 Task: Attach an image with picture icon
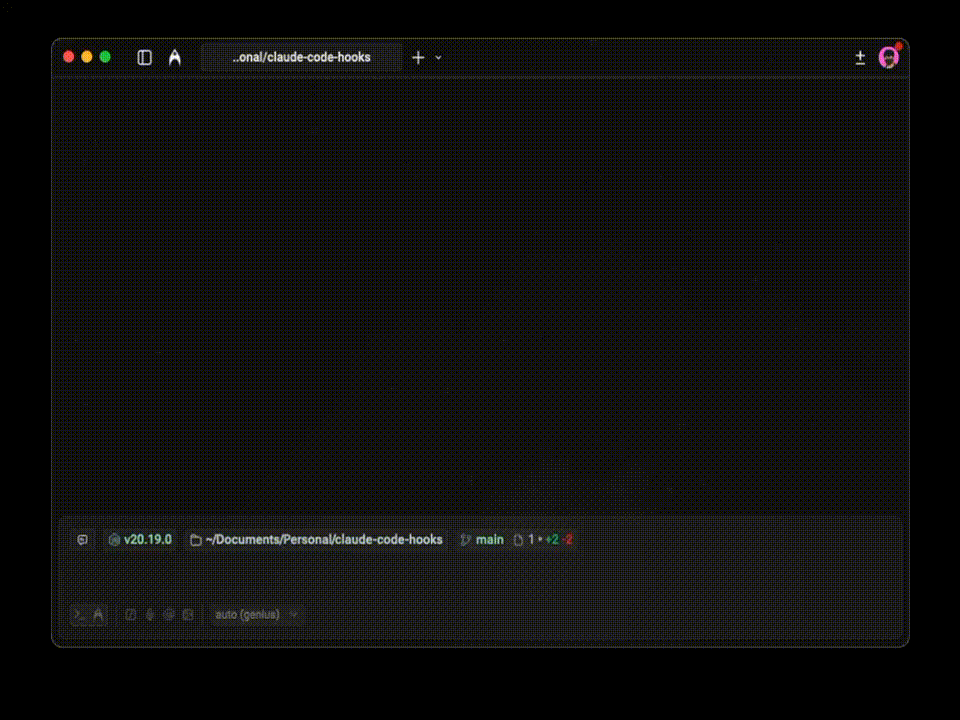click(x=188, y=615)
